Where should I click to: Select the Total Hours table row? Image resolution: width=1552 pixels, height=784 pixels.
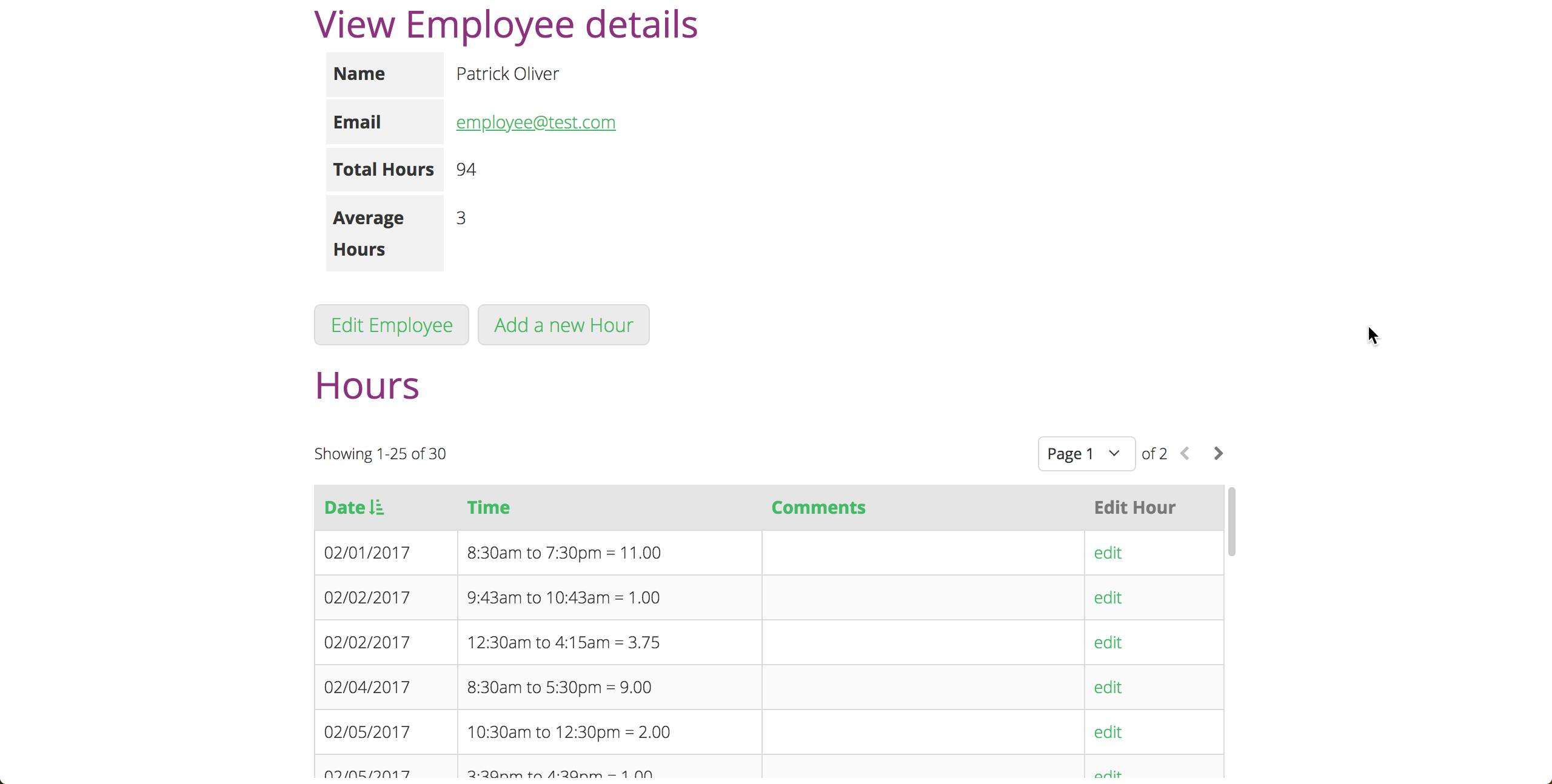383,170
